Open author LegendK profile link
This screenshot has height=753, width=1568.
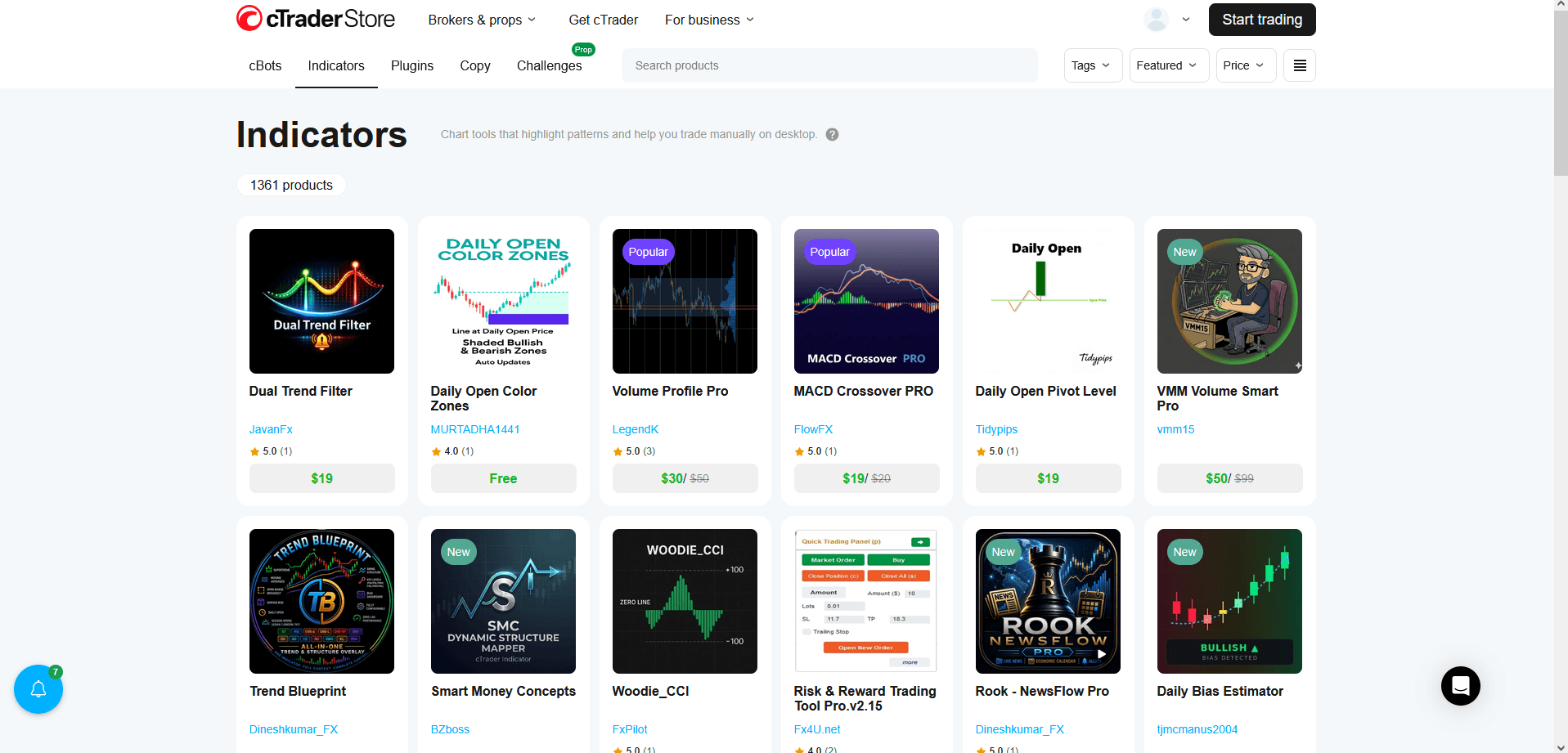(x=635, y=429)
